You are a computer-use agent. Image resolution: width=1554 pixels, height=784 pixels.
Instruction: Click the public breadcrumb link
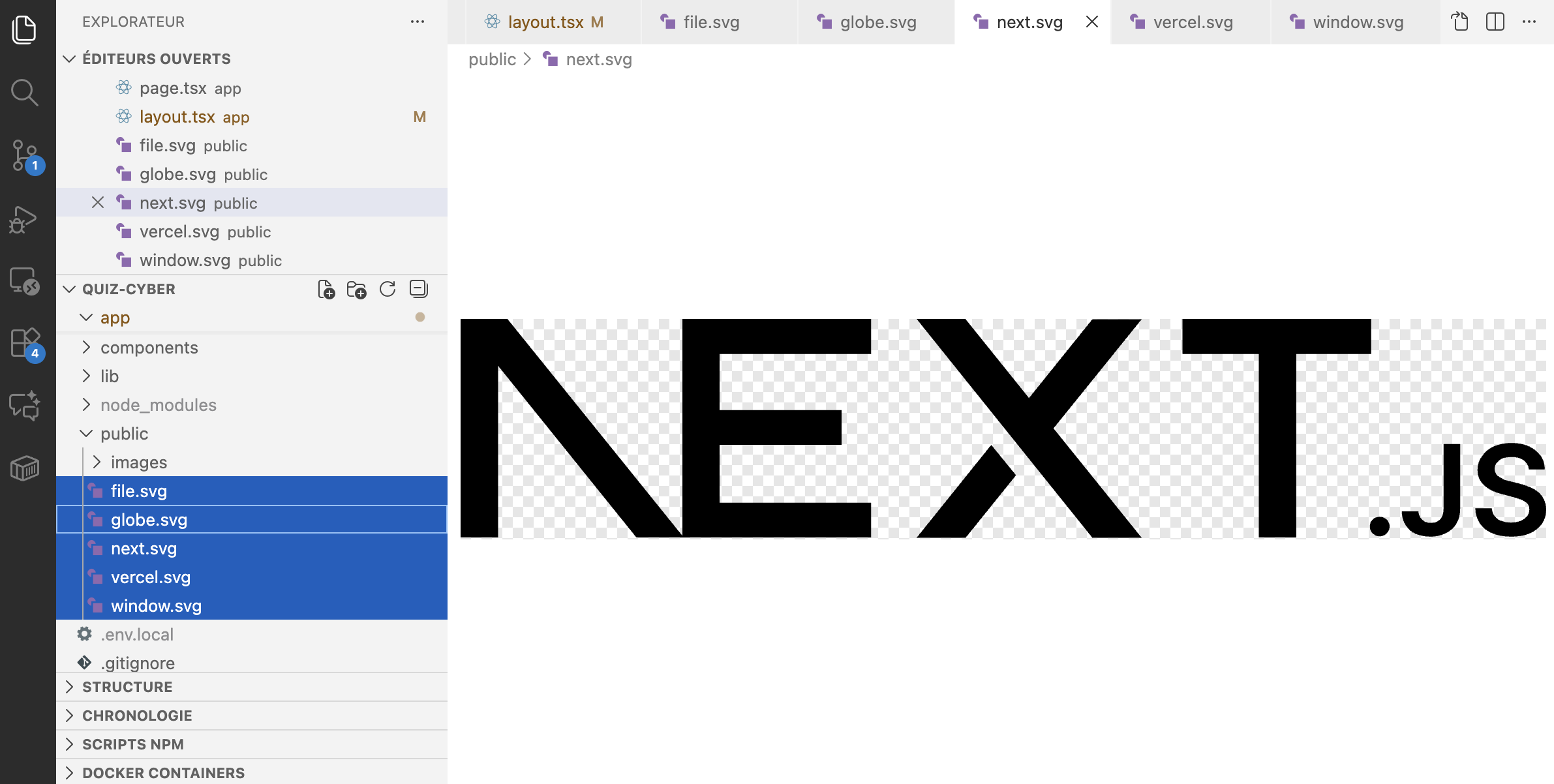492,59
